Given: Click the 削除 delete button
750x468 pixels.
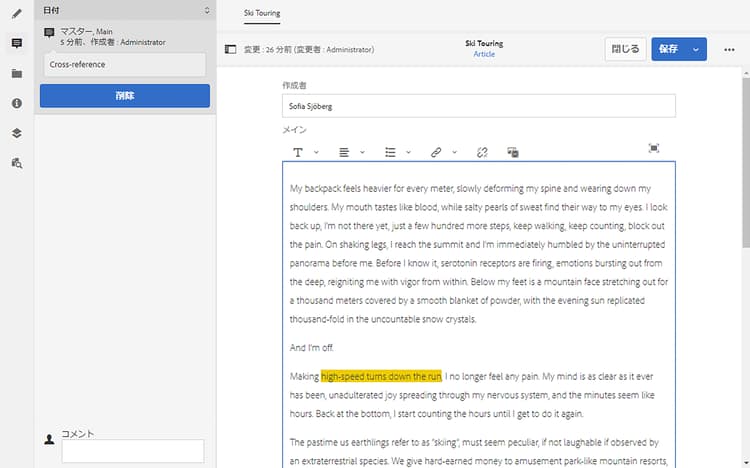Looking at the screenshot, I should point(125,96).
